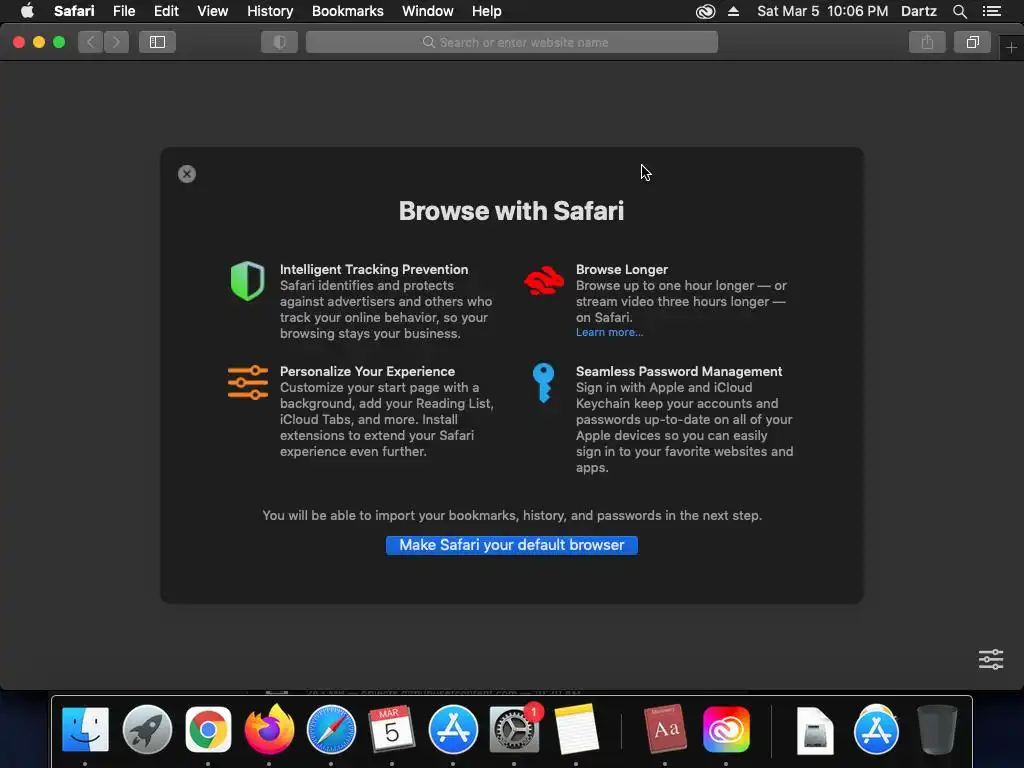Open Dictionary app from the Dock
This screenshot has width=1024, height=768.
coord(665,729)
